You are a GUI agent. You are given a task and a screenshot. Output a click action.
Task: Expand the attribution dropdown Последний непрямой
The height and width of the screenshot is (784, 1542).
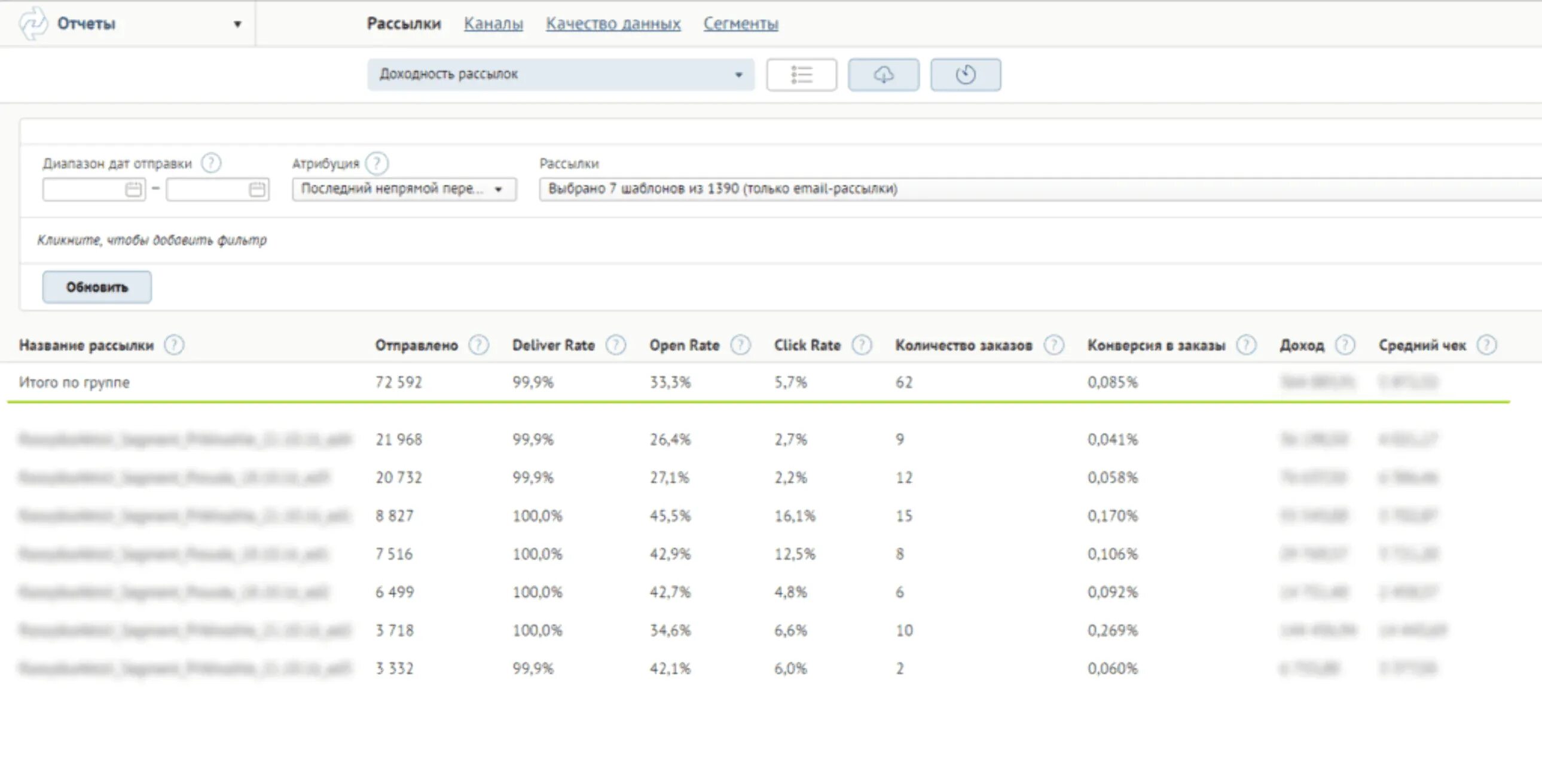404,189
